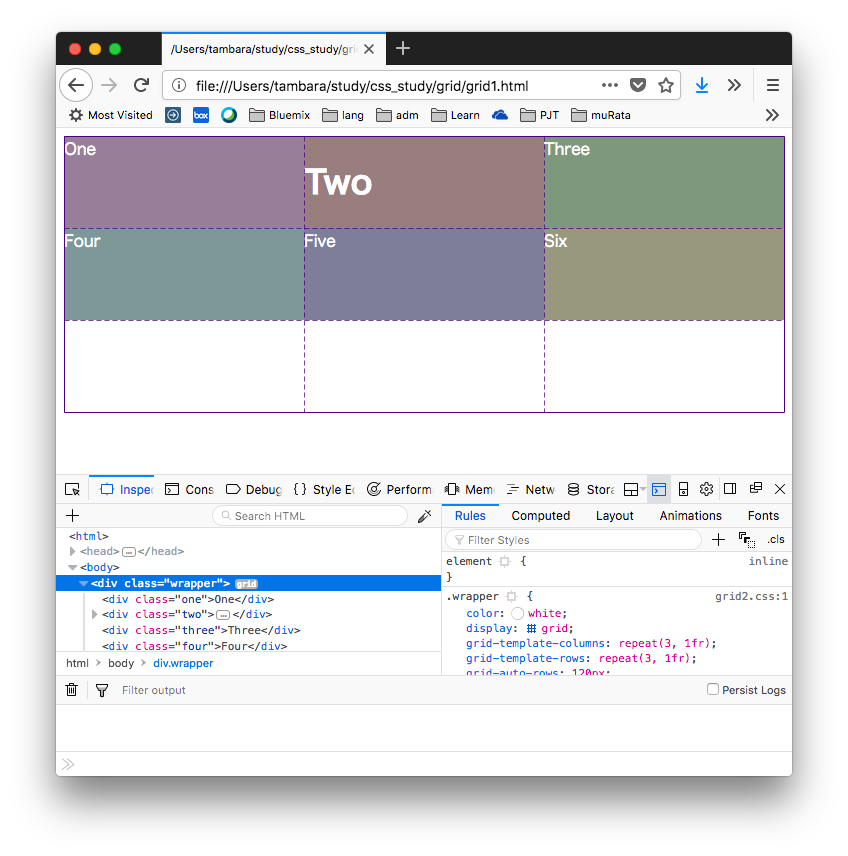Screen dimensions: 848x856
Task: Expand the div class two node
Action: pyautogui.click(x=94, y=615)
